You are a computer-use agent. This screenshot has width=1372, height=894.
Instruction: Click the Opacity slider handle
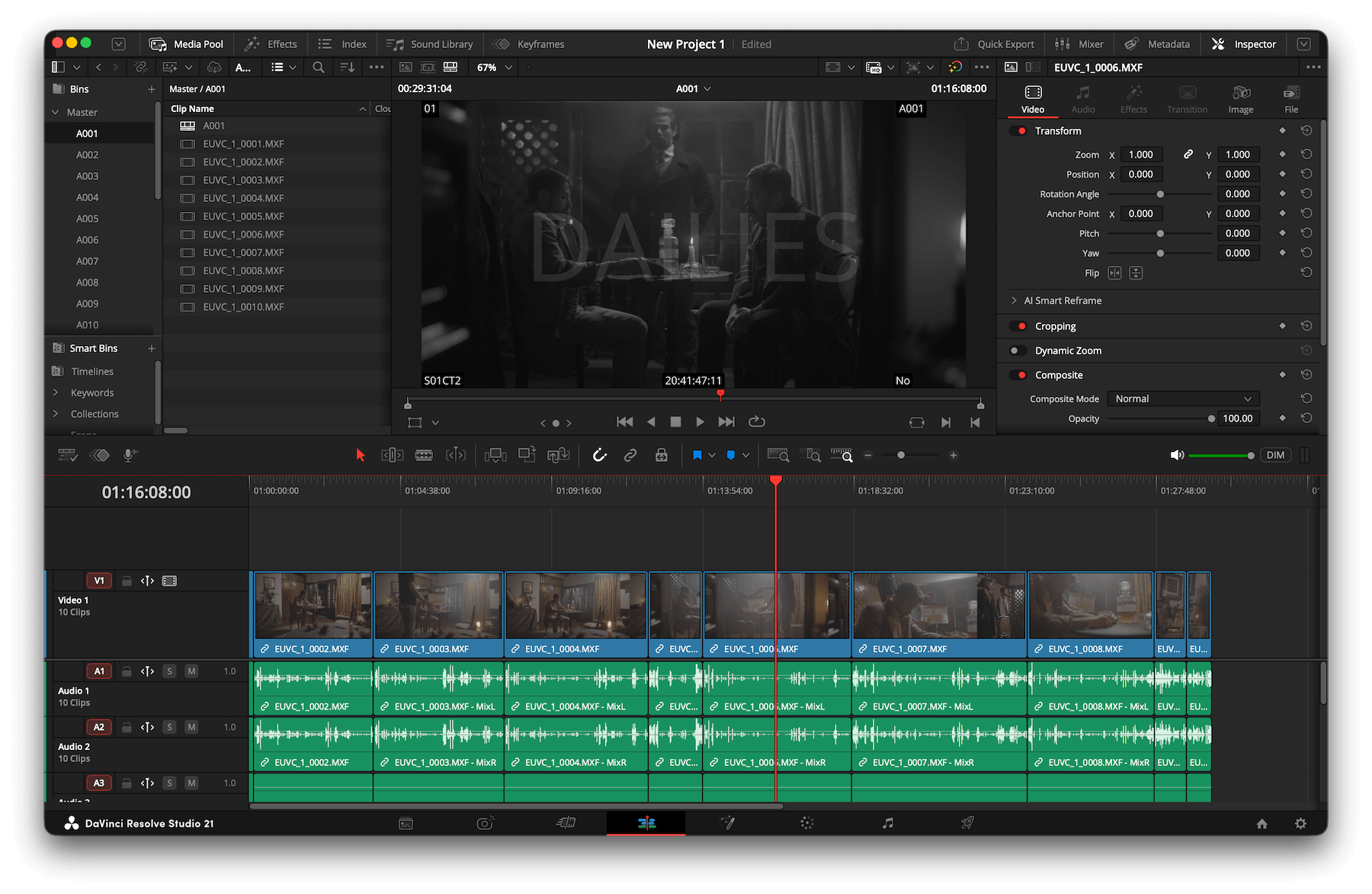[1211, 418]
